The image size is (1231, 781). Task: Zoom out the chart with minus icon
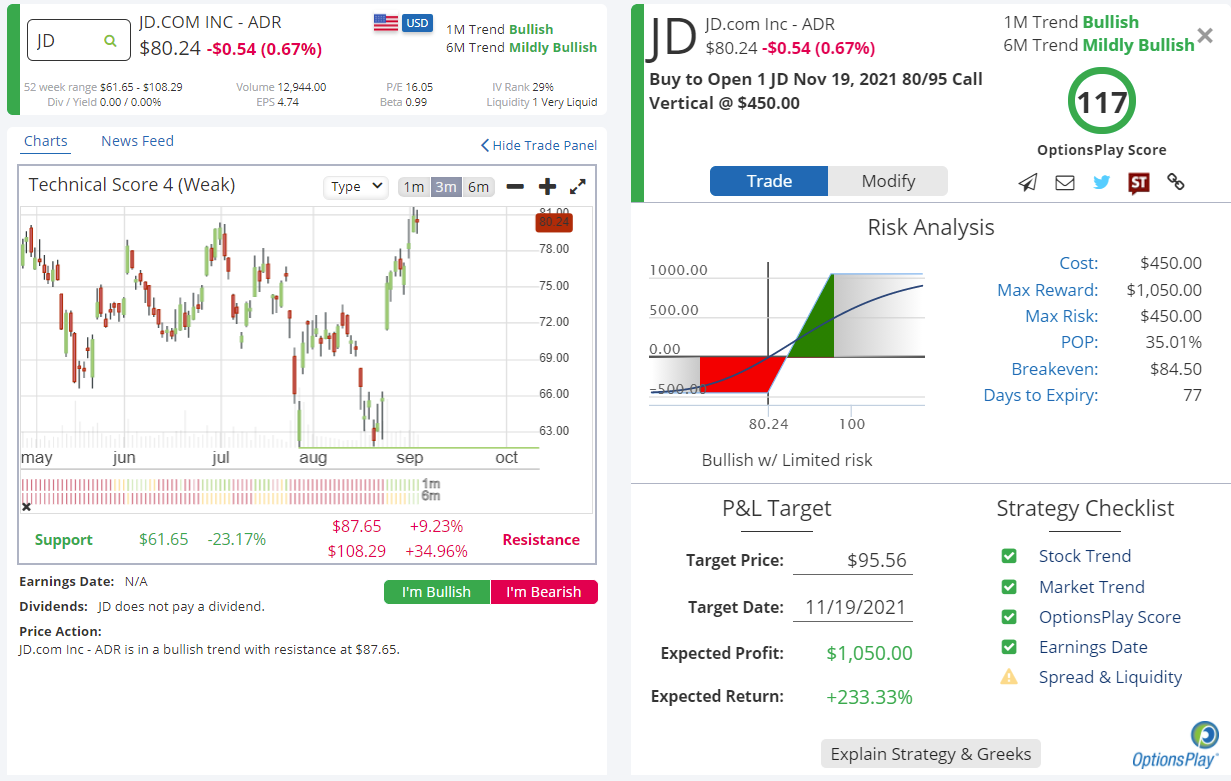point(515,186)
